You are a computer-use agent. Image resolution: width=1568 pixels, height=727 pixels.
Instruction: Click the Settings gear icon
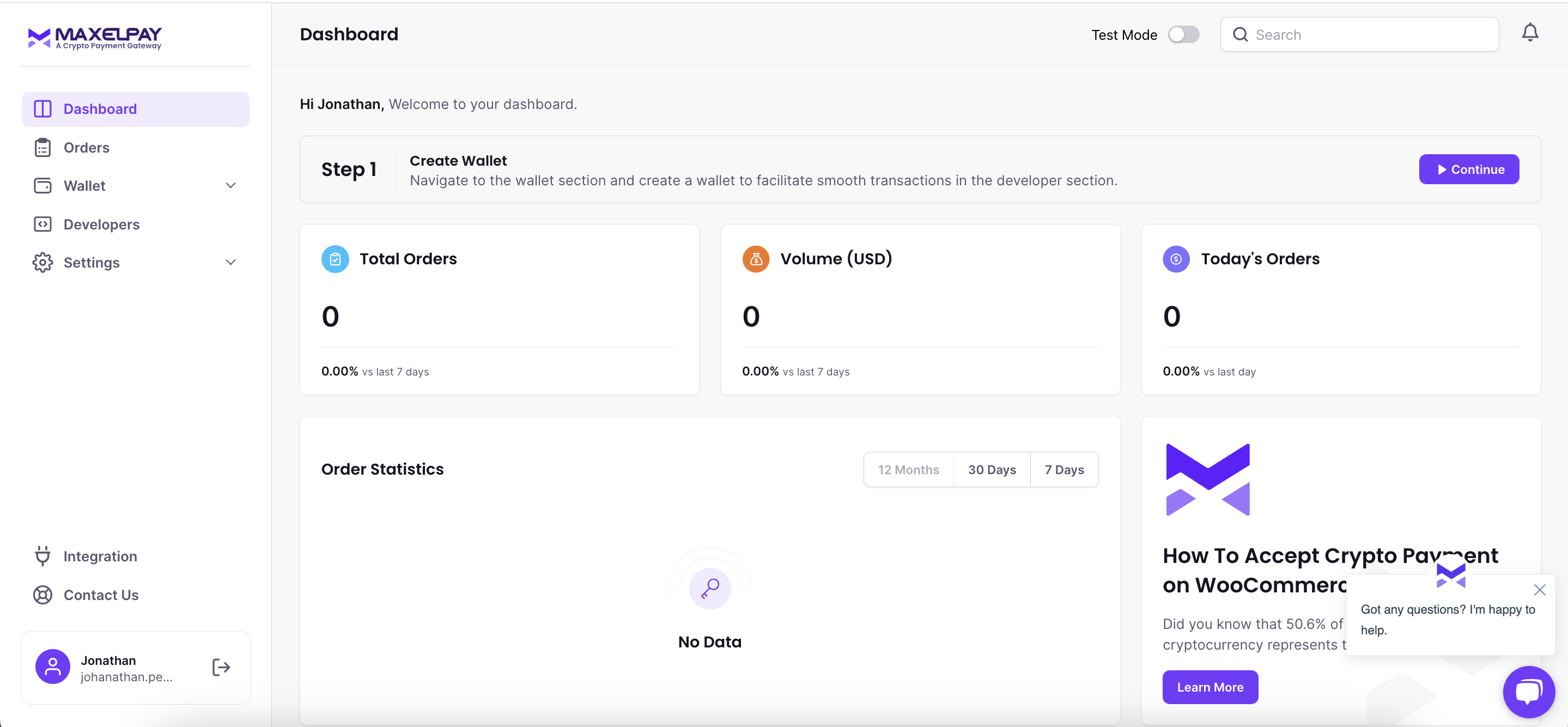(42, 263)
